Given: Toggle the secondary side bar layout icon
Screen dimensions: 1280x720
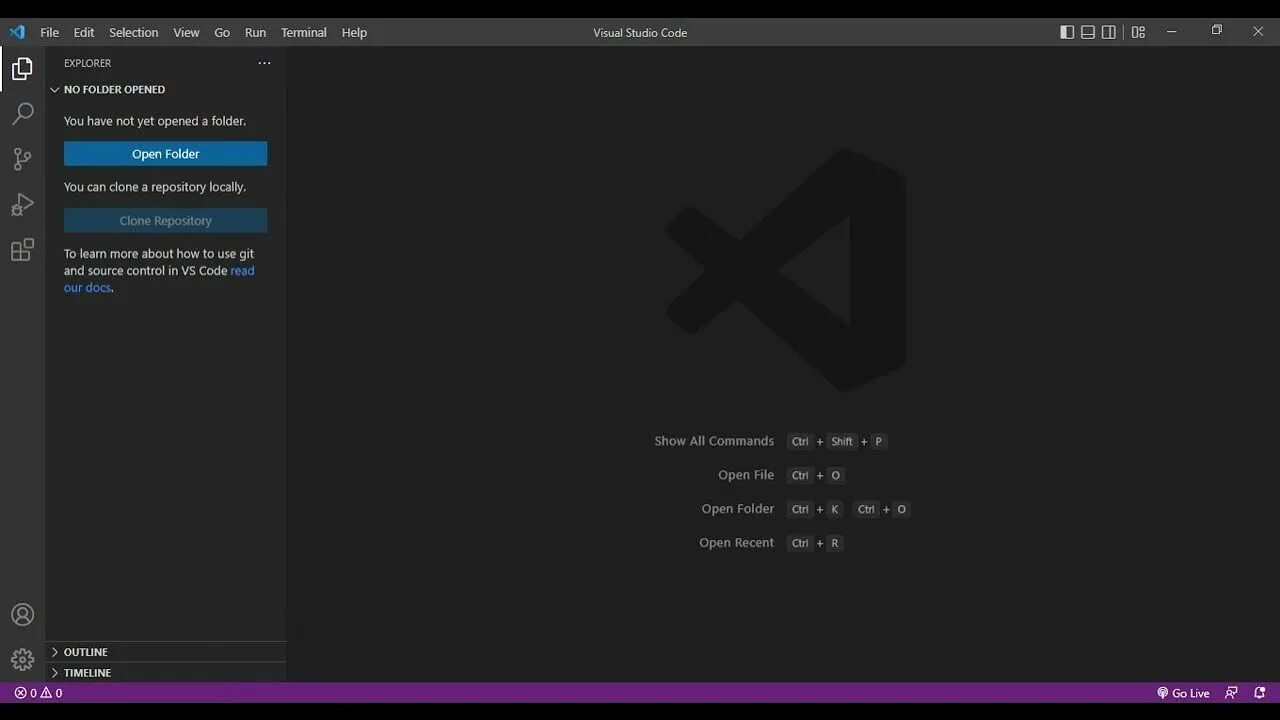Looking at the screenshot, I should pyautogui.click(x=1109, y=32).
